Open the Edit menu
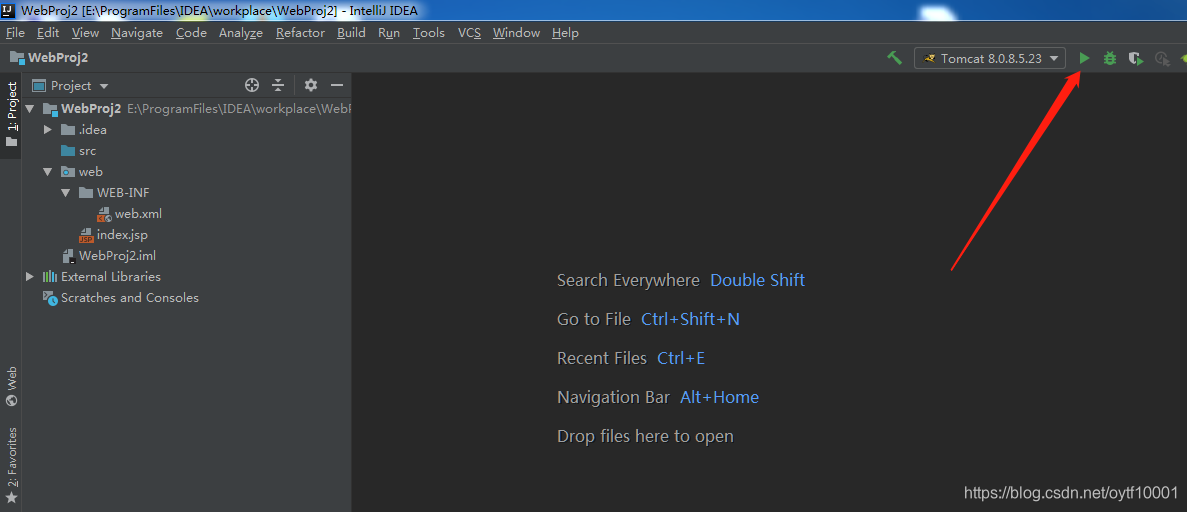 pyautogui.click(x=48, y=33)
